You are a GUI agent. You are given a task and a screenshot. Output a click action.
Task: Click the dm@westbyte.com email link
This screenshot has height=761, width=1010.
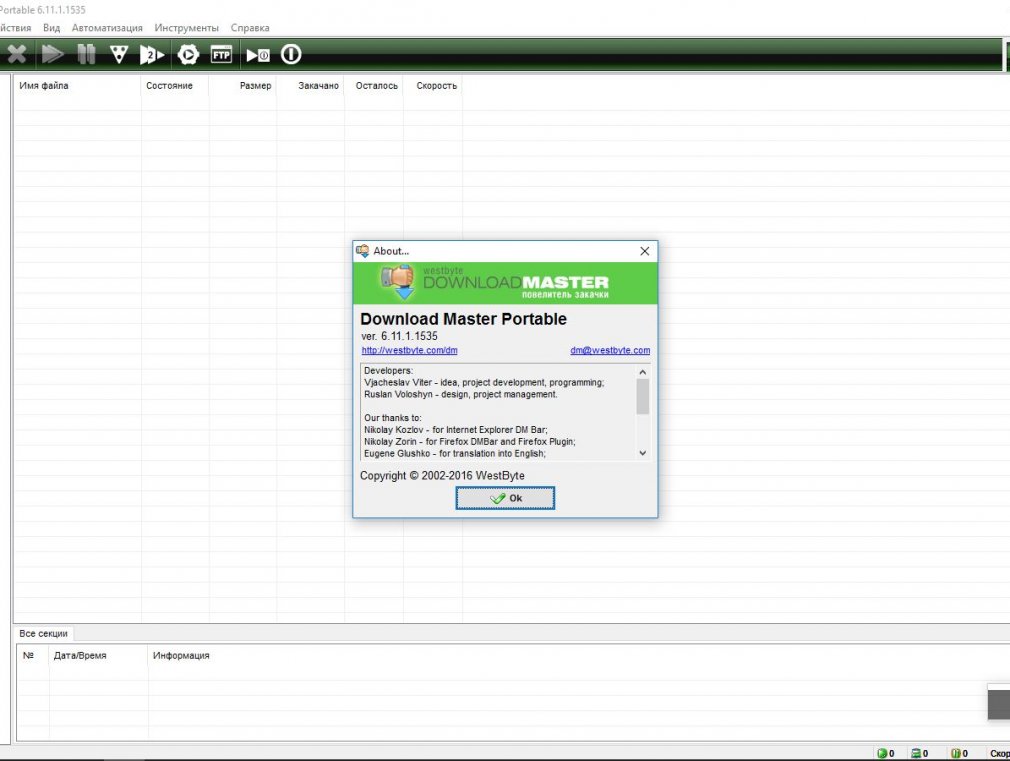pos(610,351)
